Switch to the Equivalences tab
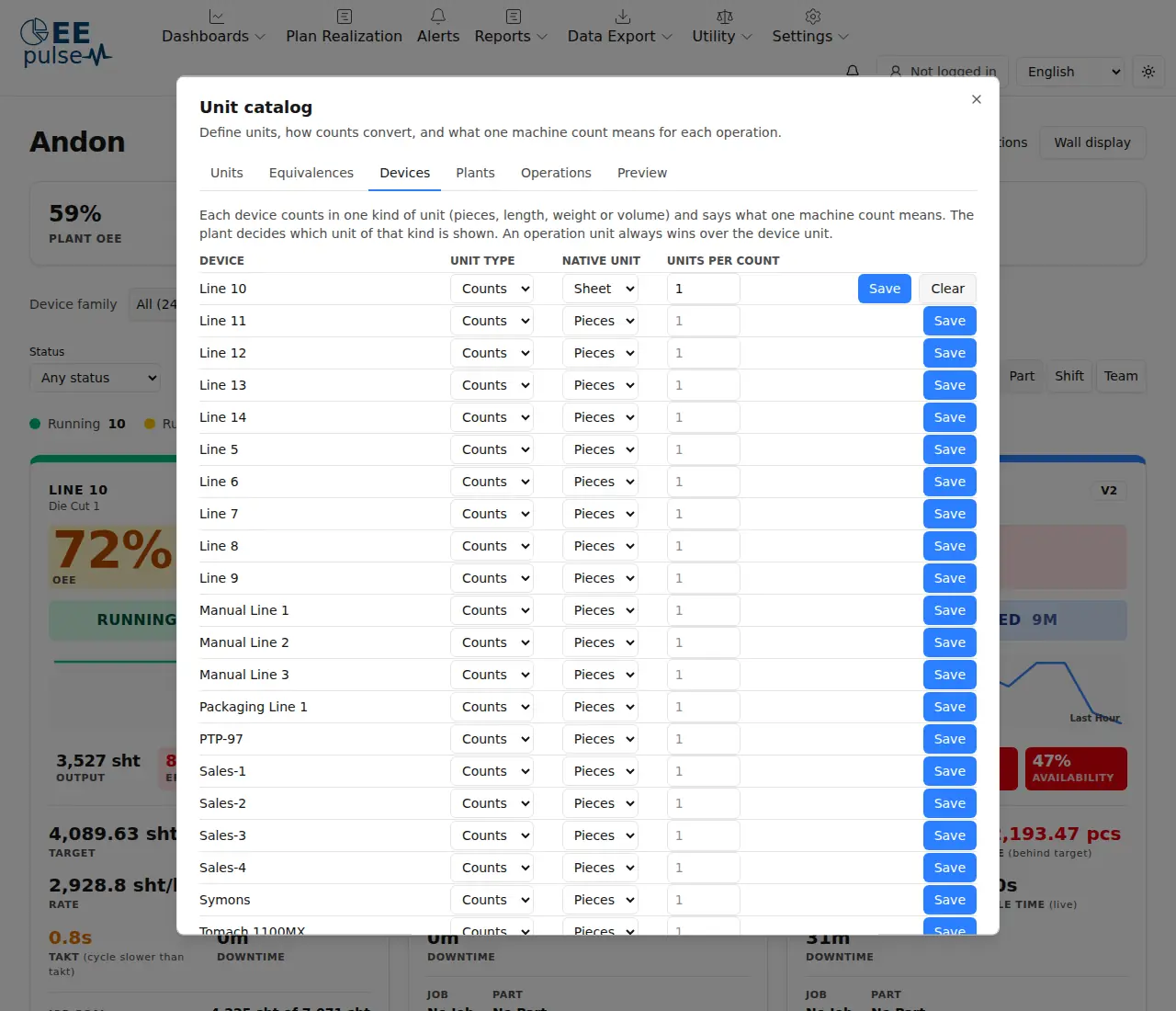 tap(311, 173)
